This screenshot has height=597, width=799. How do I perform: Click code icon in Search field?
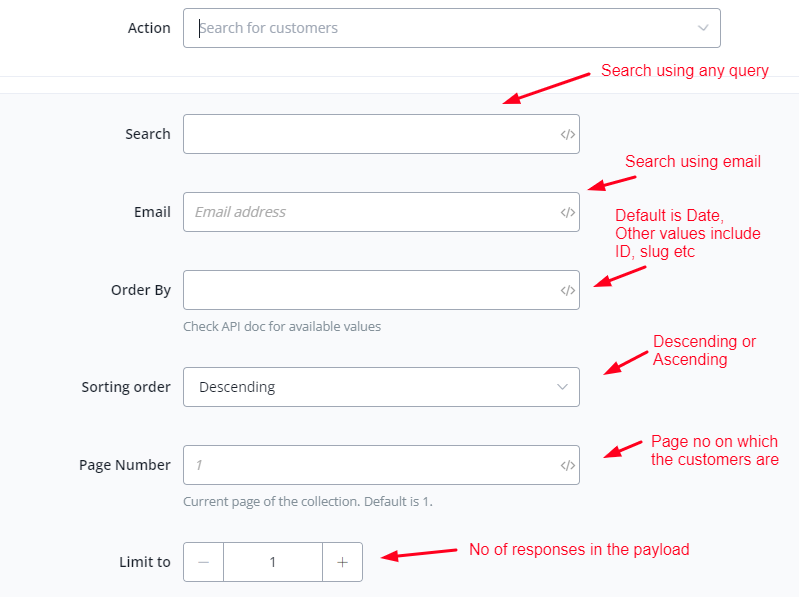(567, 134)
